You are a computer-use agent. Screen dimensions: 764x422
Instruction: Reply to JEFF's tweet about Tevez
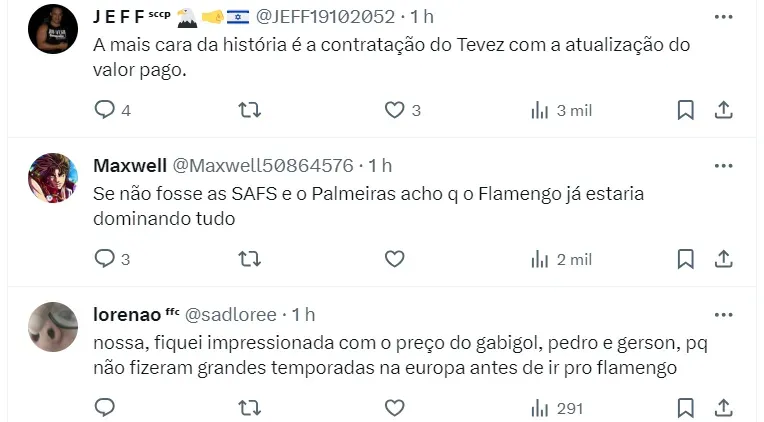pos(105,110)
